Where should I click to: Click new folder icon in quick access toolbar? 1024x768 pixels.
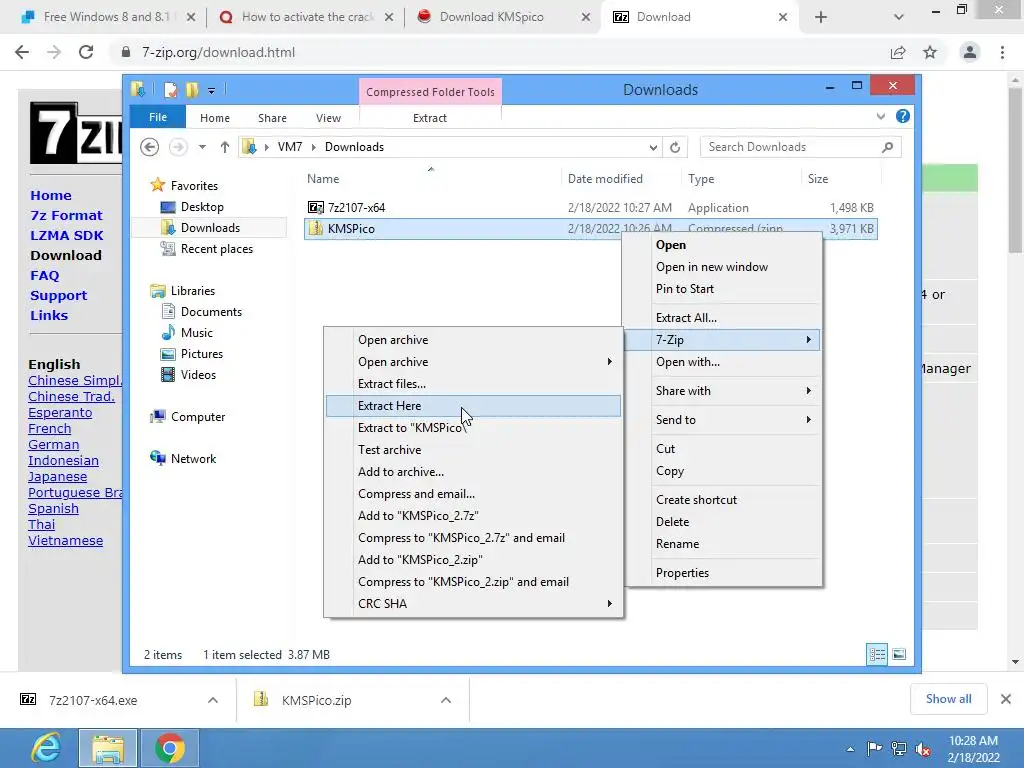click(191, 89)
